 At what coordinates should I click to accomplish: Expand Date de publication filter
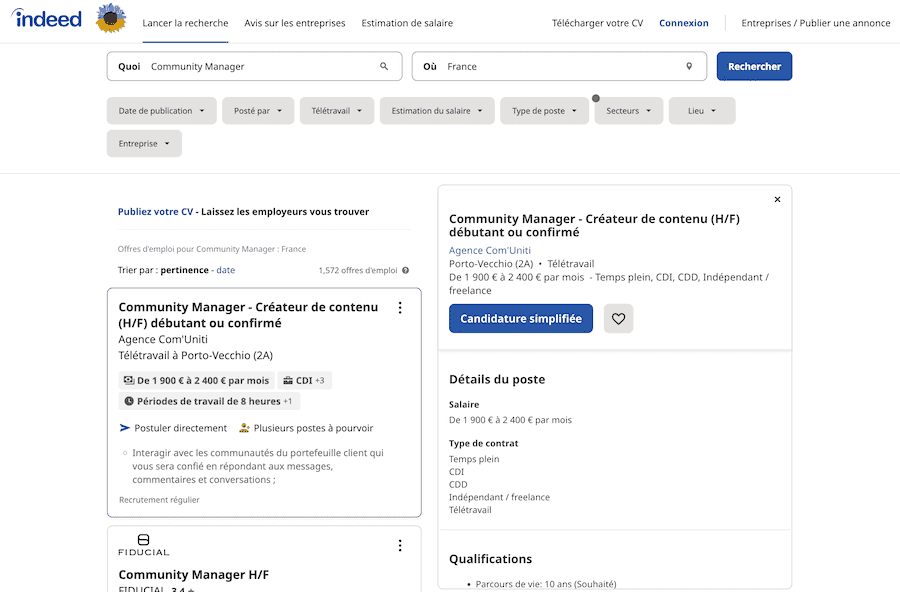coord(161,111)
